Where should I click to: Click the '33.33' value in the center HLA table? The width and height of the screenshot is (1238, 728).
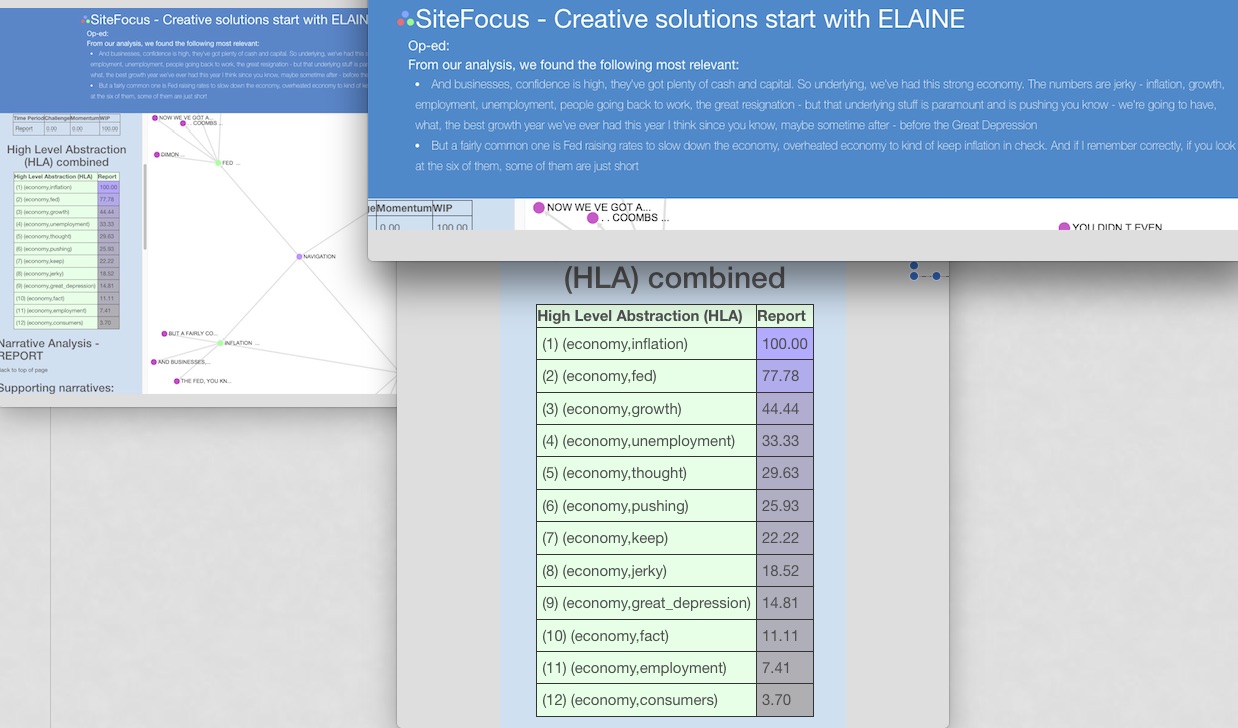point(785,441)
